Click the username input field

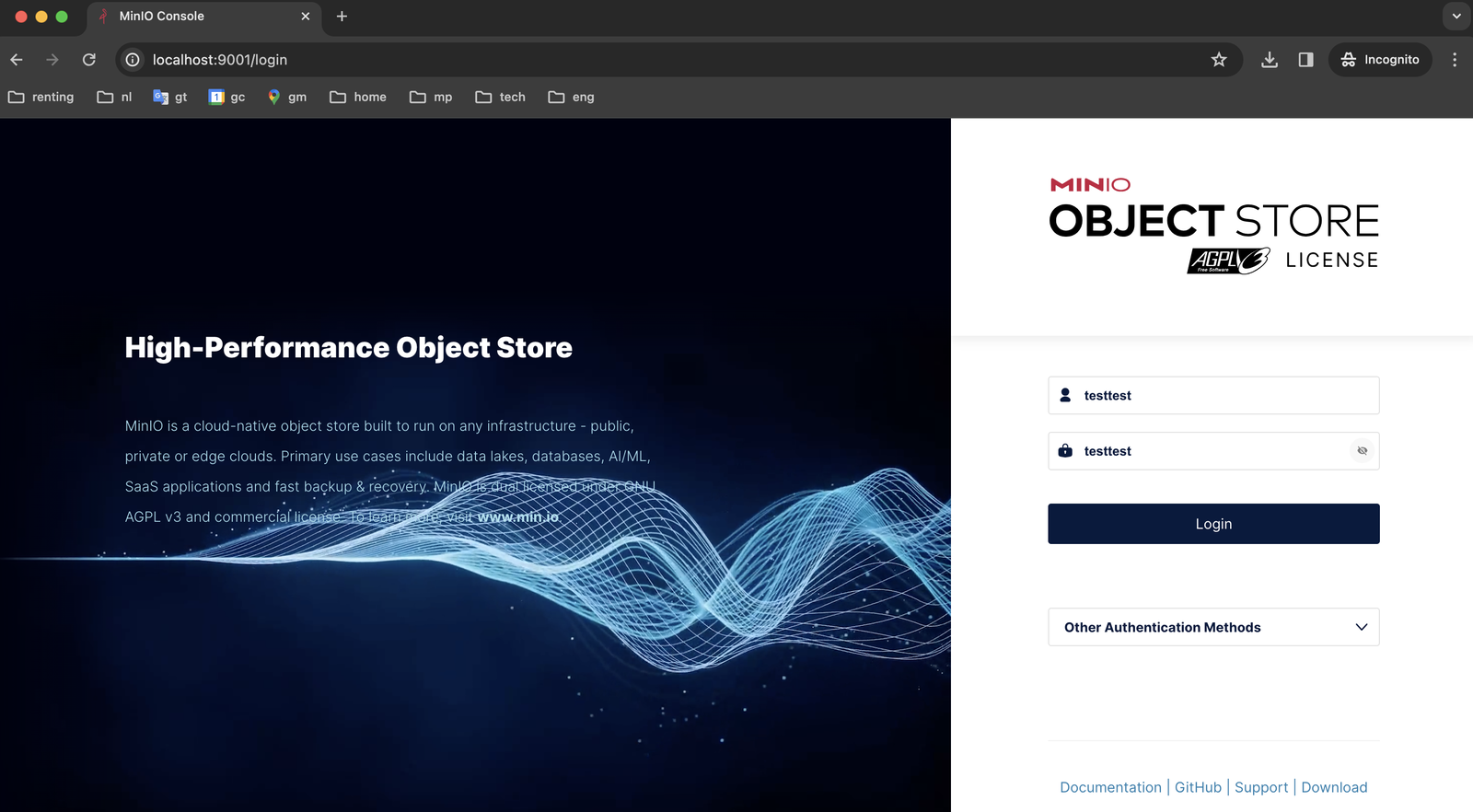click(1213, 395)
